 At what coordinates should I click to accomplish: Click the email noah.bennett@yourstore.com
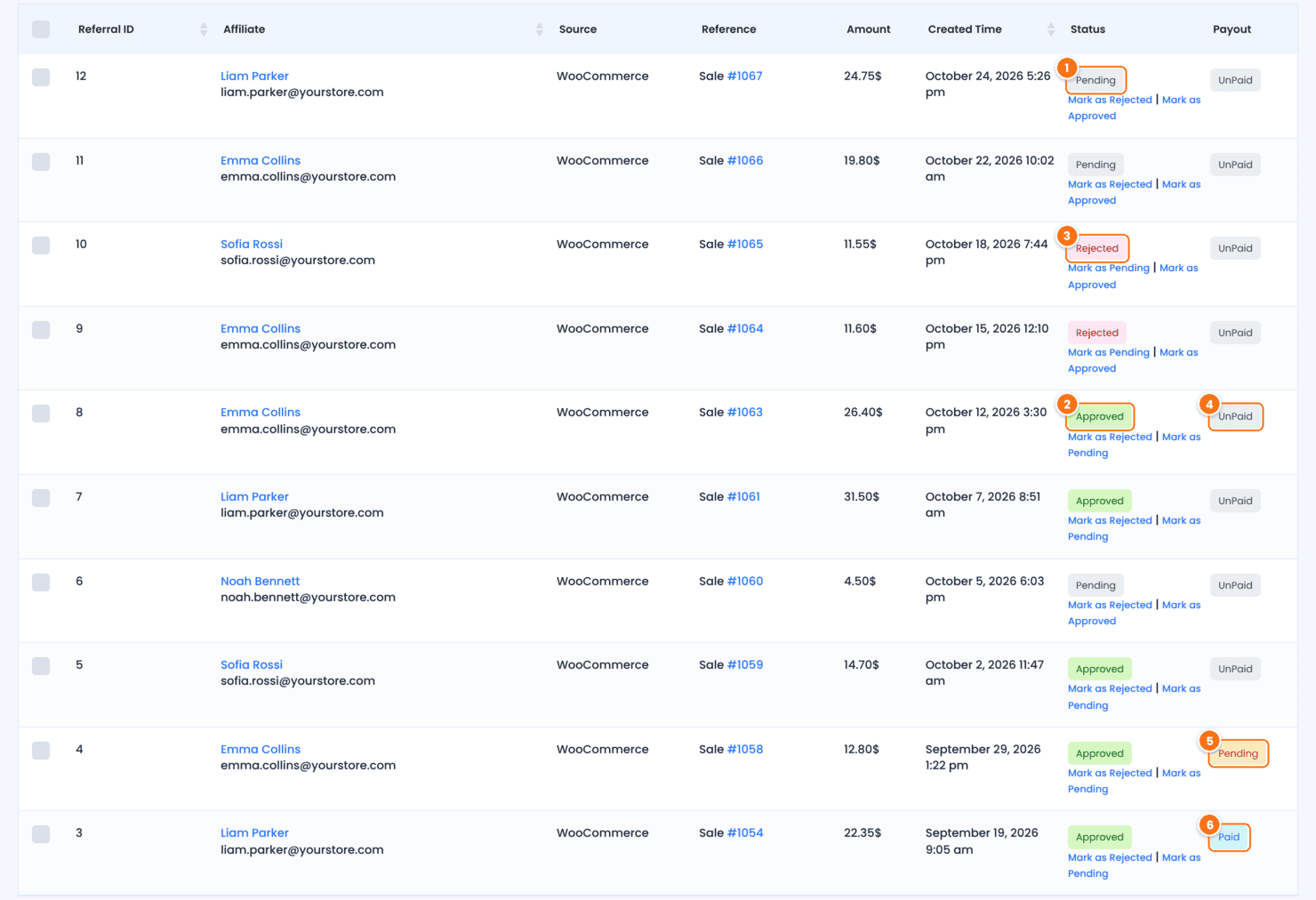[x=308, y=598]
